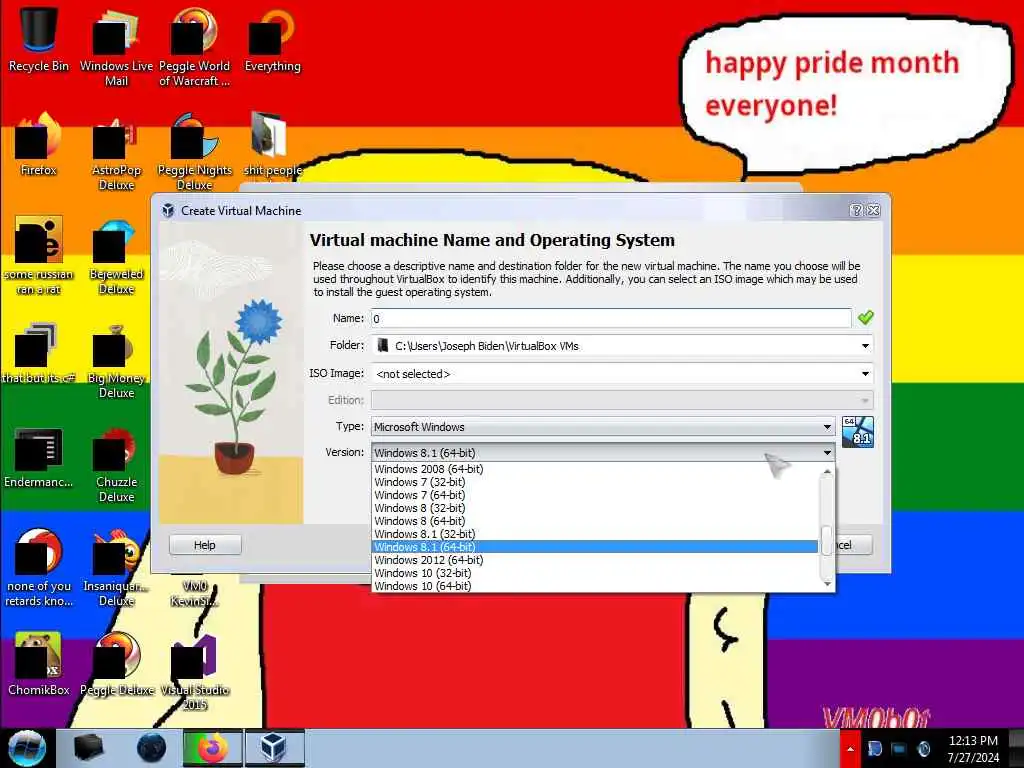Choose Windows 10 (64-bit) version
Screen dimensions: 1024x768
(x=595, y=586)
